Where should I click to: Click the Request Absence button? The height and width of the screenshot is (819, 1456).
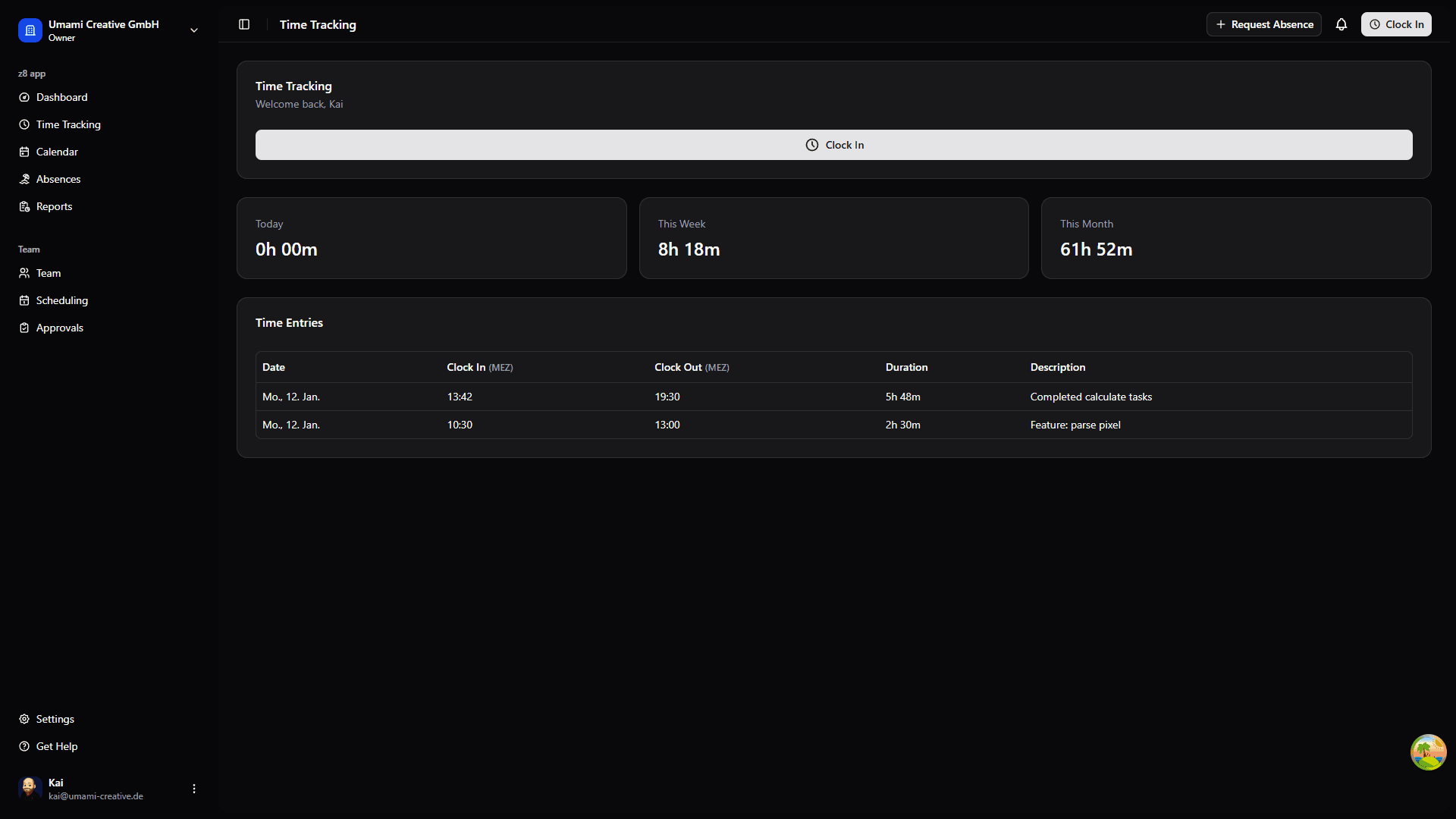click(1263, 24)
